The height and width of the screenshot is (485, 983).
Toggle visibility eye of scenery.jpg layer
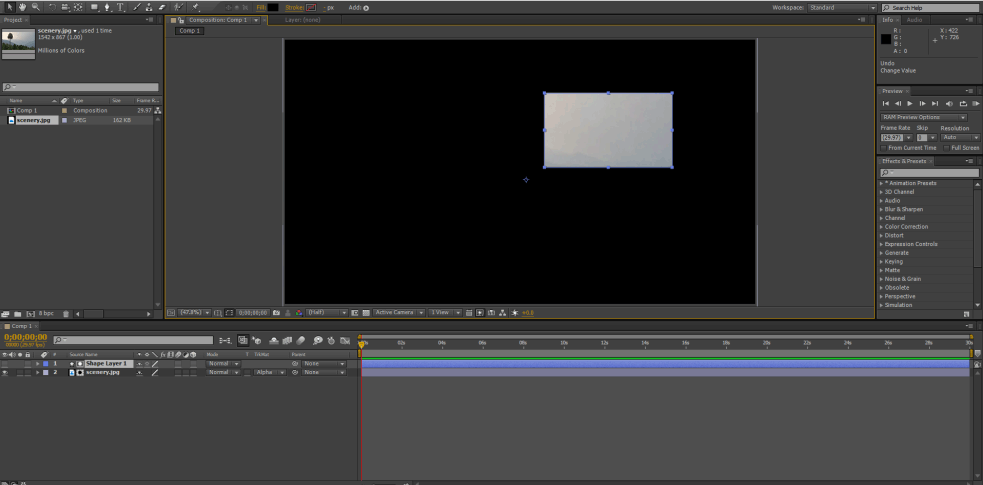(x=5, y=372)
